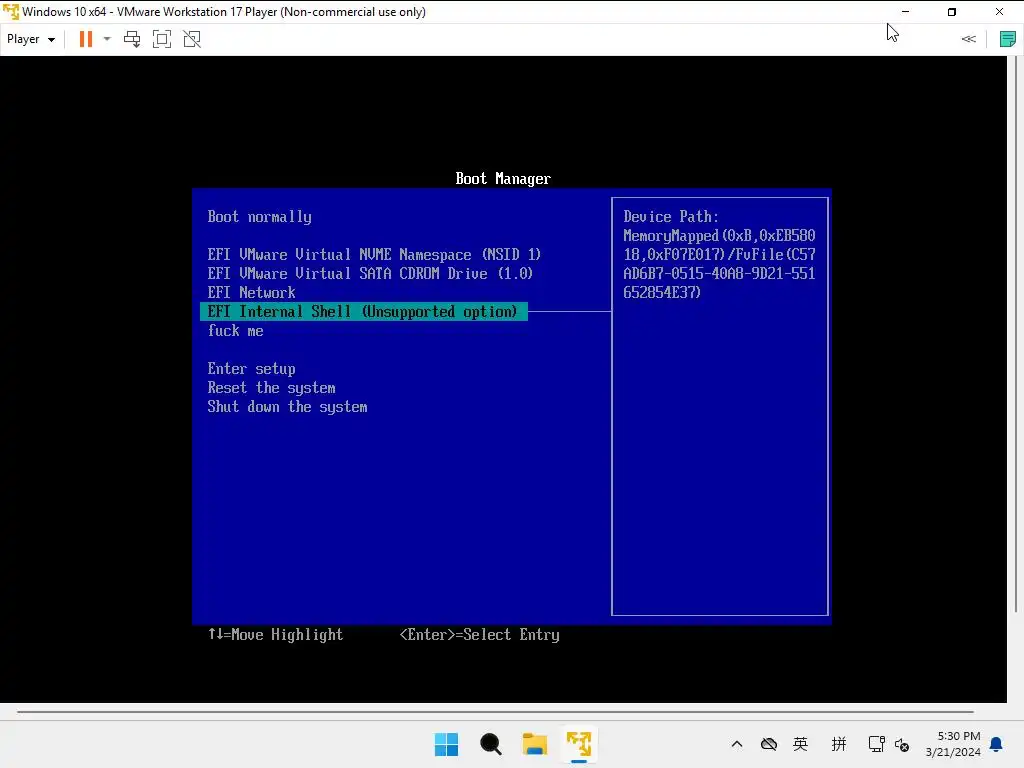The height and width of the screenshot is (768, 1024).
Task: Toggle the 拼 IME mode indicator
Action: click(x=839, y=744)
